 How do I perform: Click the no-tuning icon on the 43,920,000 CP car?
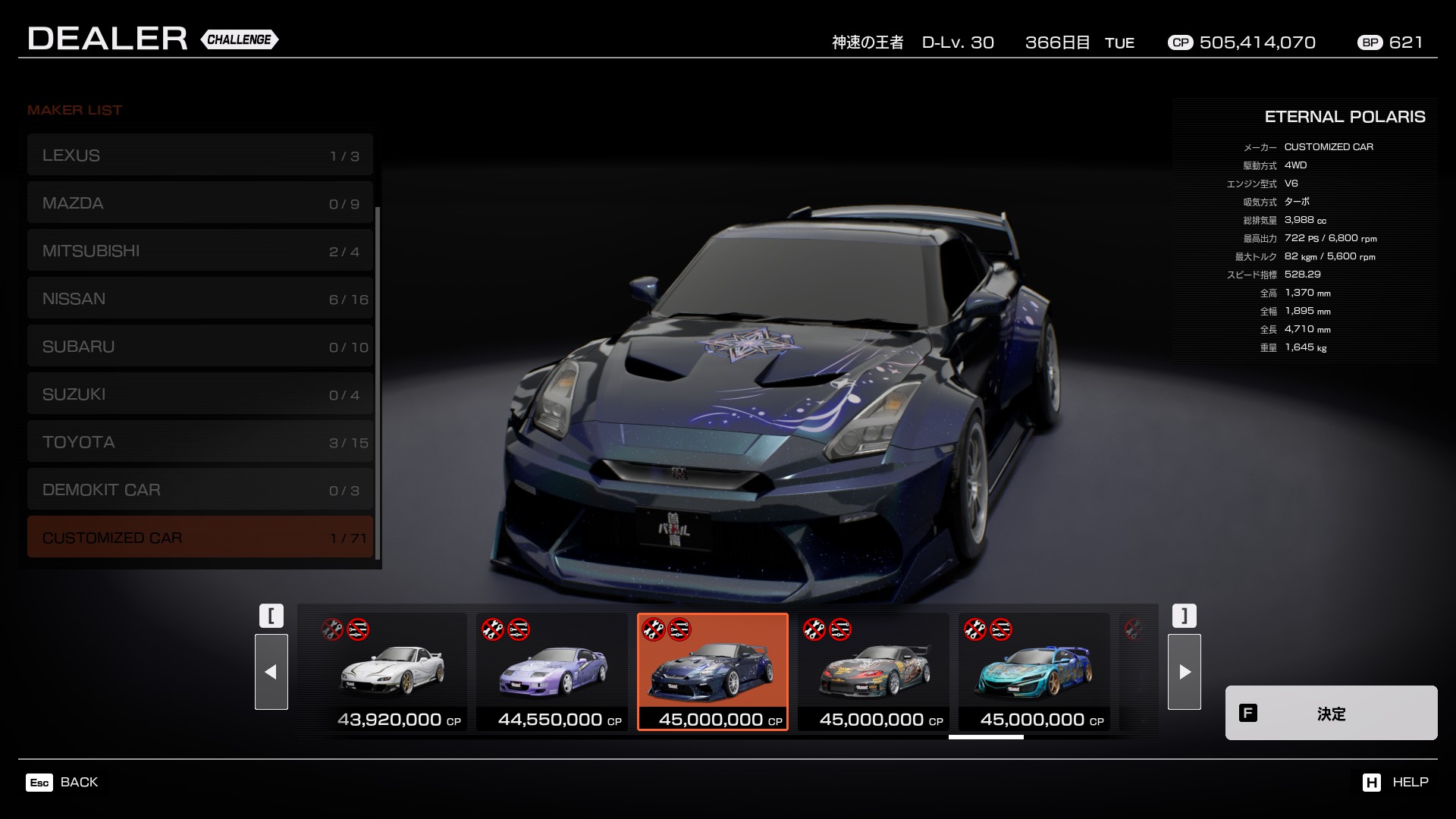[332, 629]
